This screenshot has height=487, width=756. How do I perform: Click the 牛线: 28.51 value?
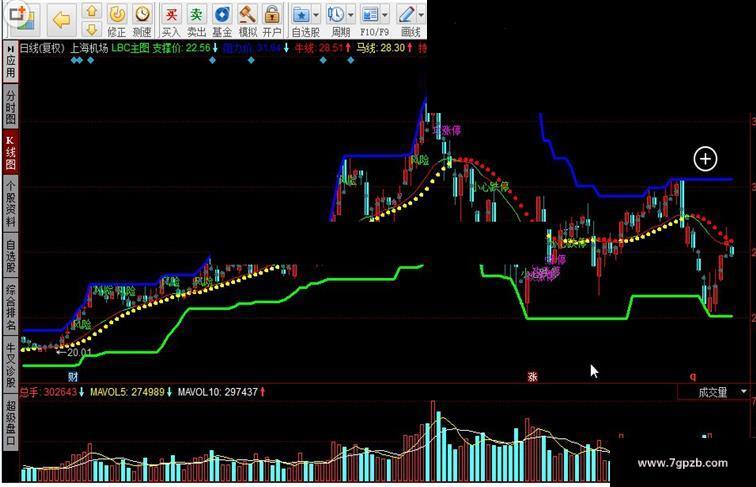319,48
